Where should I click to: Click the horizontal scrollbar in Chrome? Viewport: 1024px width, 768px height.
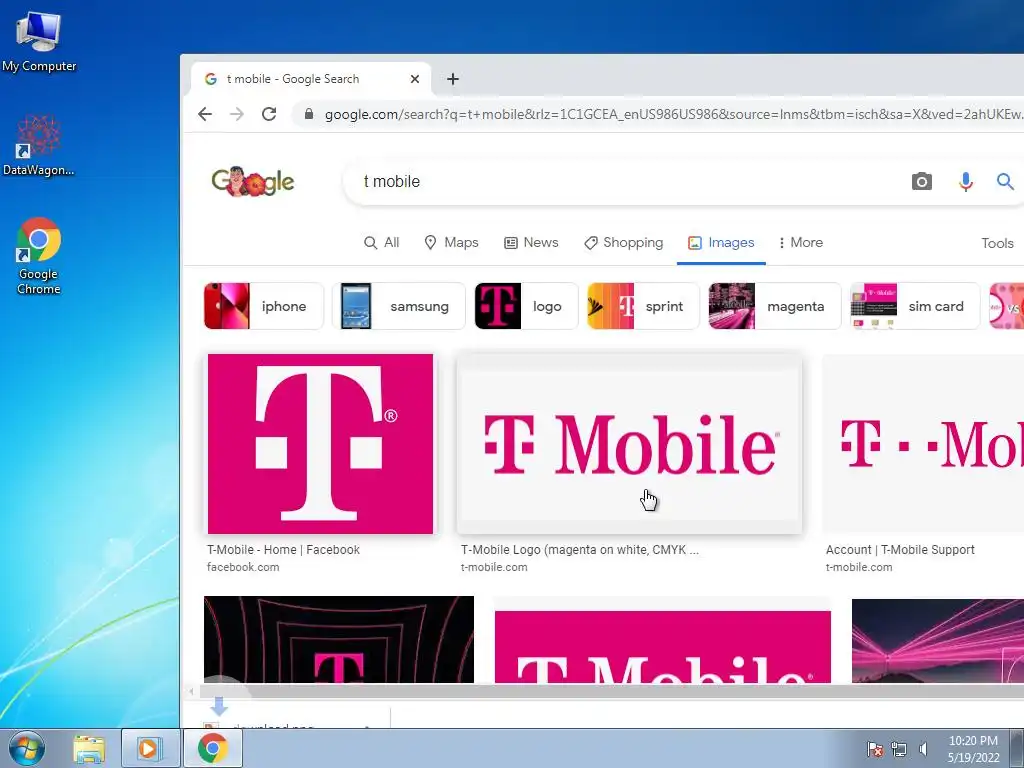[x=611, y=691]
